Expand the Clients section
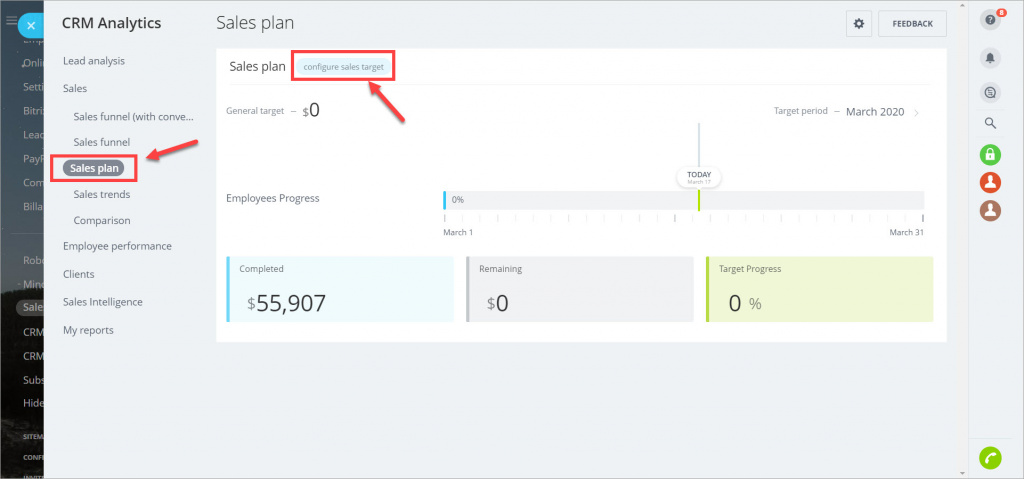Image resolution: width=1024 pixels, height=479 pixels. (78, 274)
